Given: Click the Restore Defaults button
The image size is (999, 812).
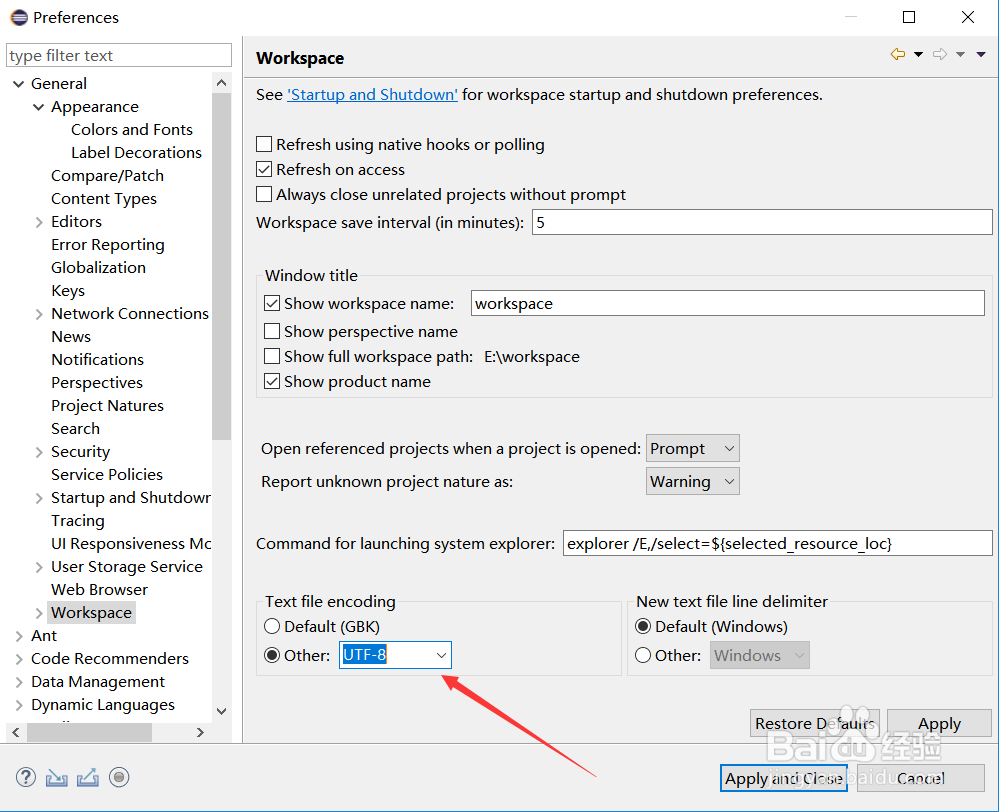Looking at the screenshot, I should click(x=815, y=723).
